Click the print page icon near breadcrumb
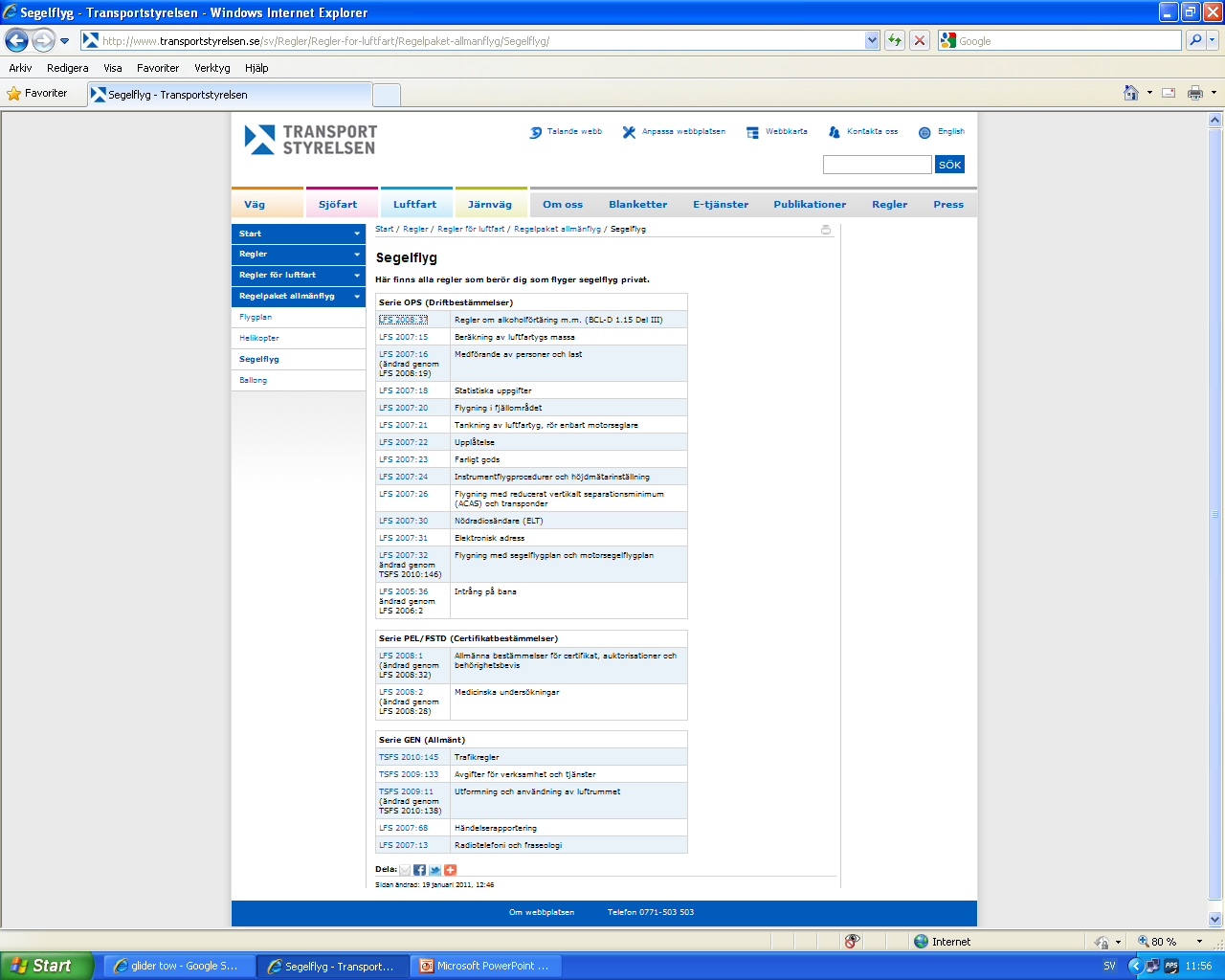Image resolution: width=1225 pixels, height=980 pixels. (x=826, y=230)
